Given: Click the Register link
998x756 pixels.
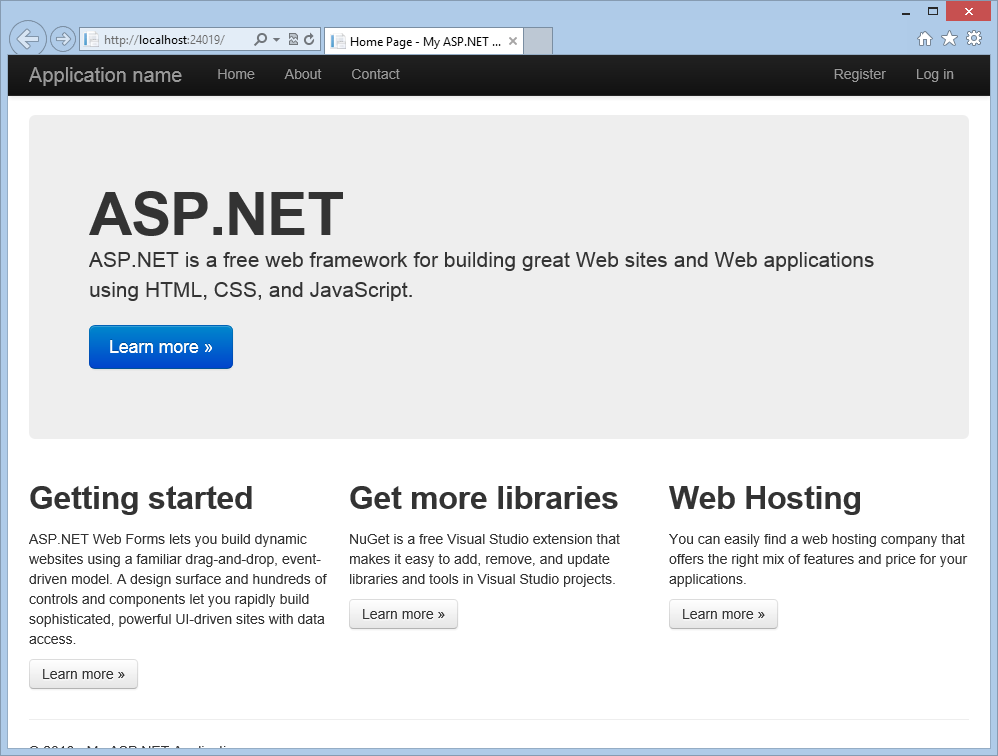Looking at the screenshot, I should tap(859, 74).
